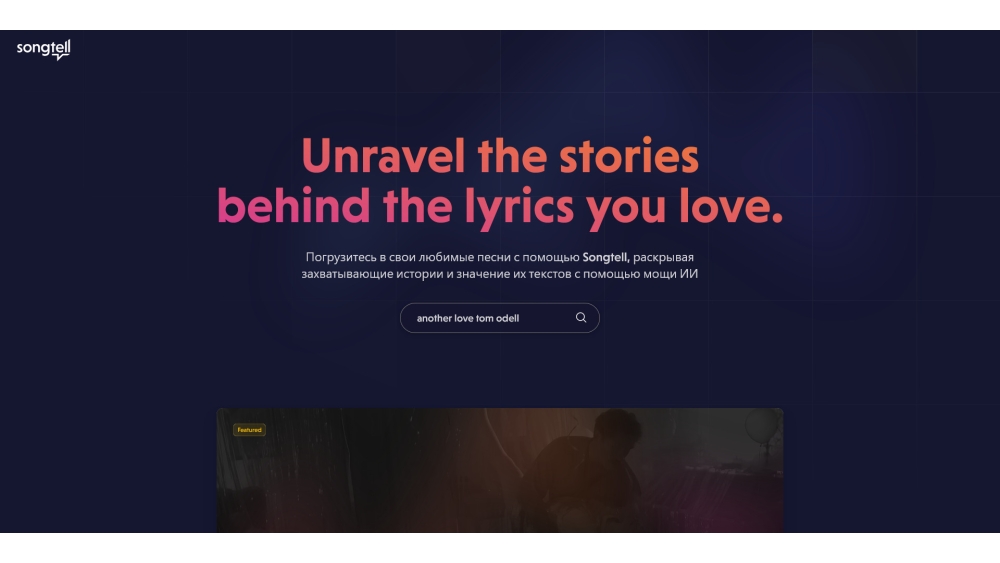The height and width of the screenshot is (563, 1000).
Task: Click the songtell logo
Action: [43, 49]
